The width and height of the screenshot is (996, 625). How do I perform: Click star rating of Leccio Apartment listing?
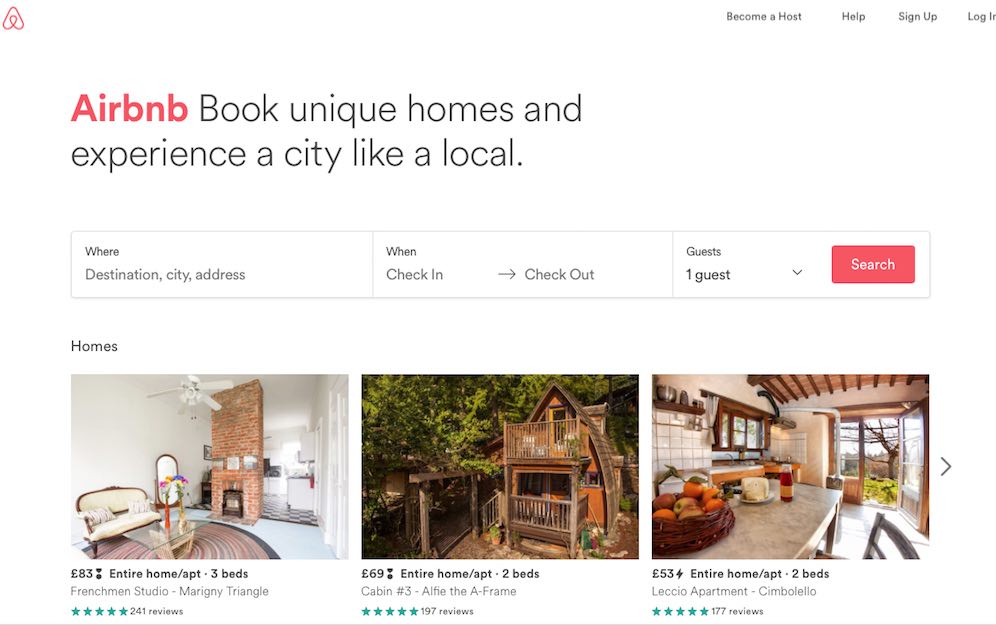tap(680, 612)
